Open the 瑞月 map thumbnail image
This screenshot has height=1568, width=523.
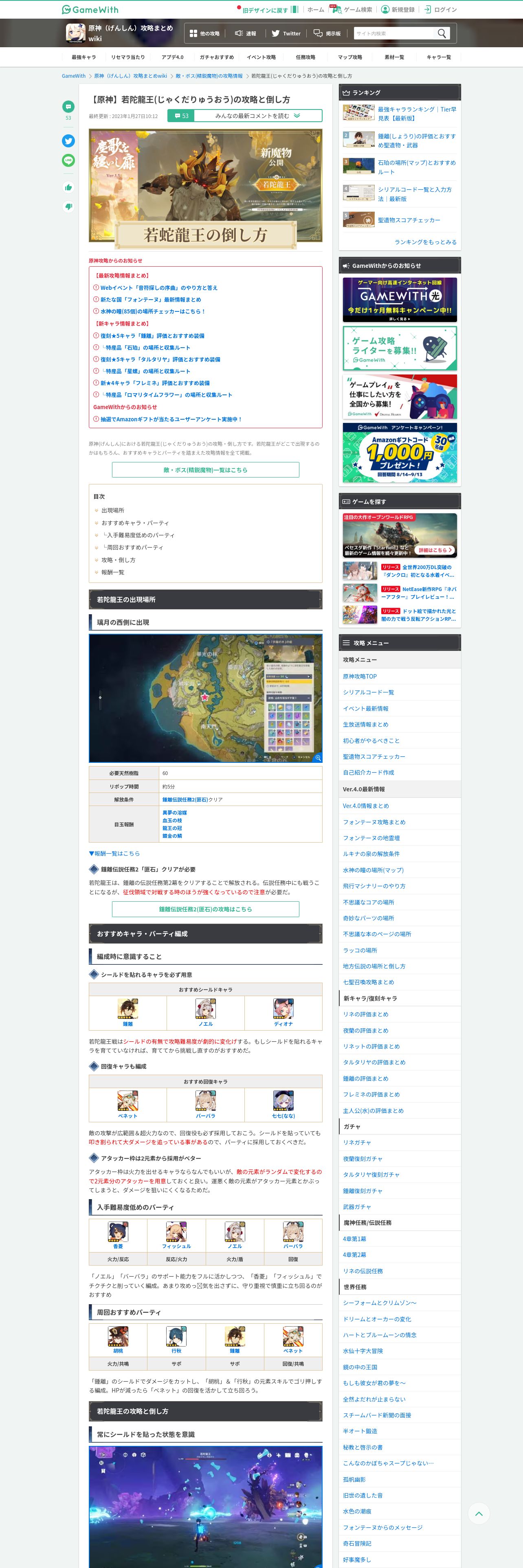(206, 698)
